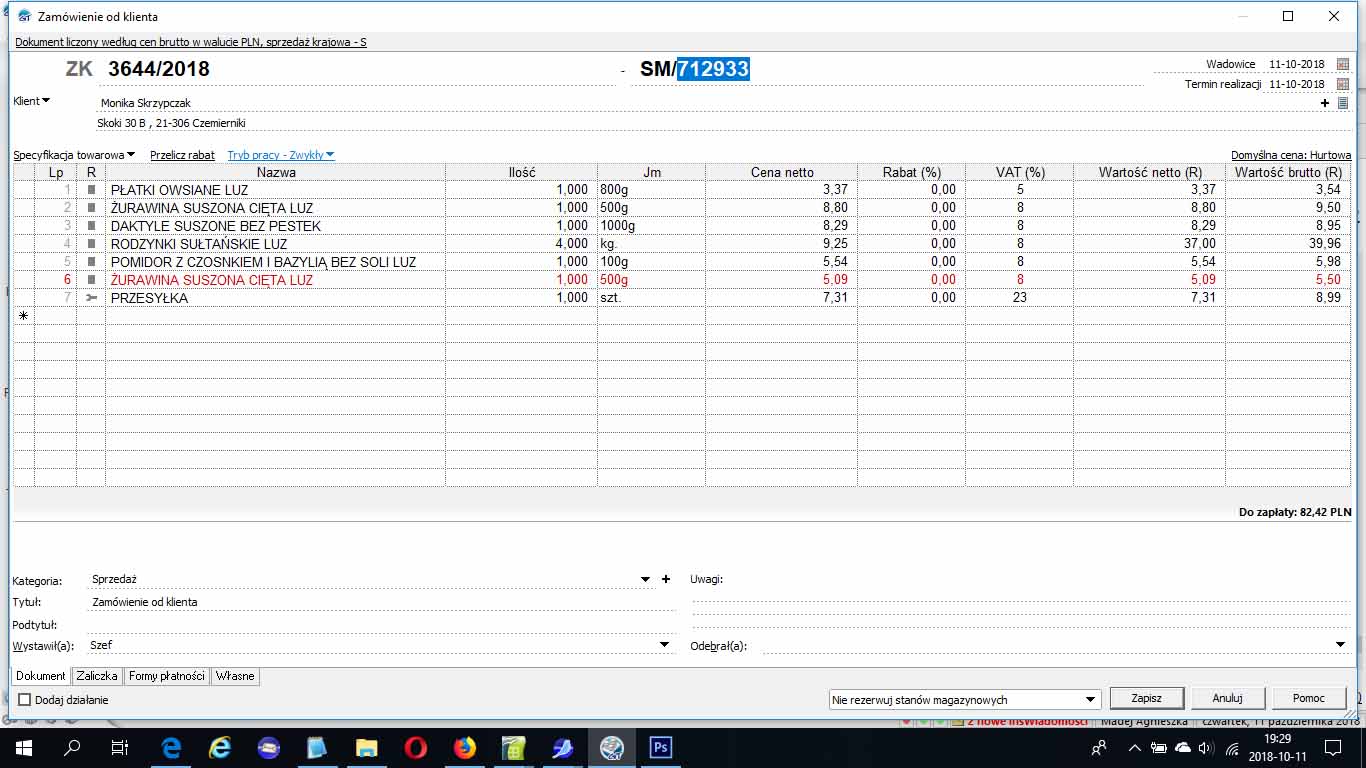Open calendar picker next to Wadowice date
This screenshot has height=768, width=1366.
pyautogui.click(x=1343, y=64)
